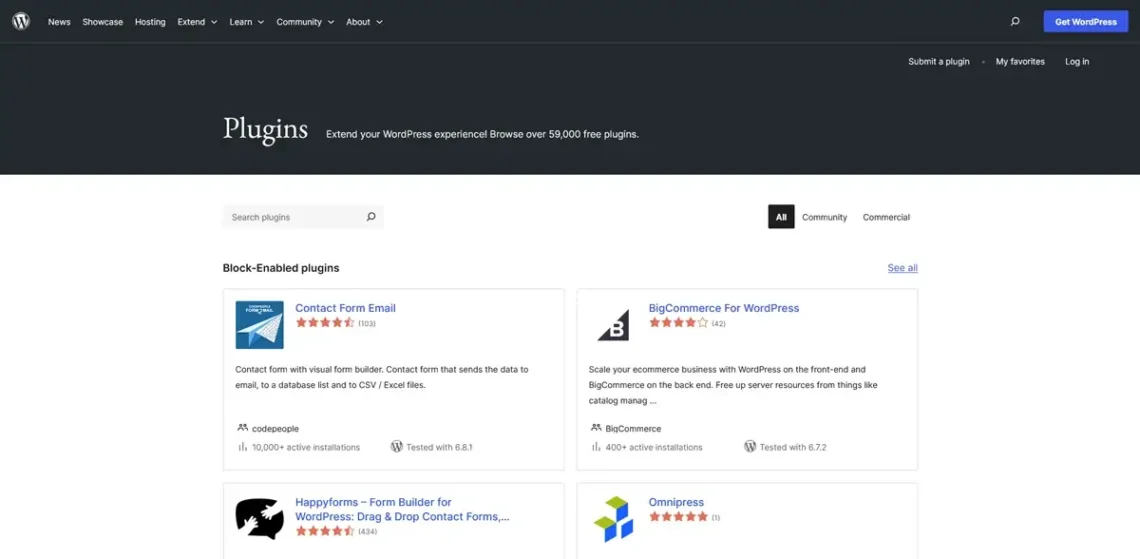1140x559 pixels.
Task: Open the Contact Form Email title link
Action: coord(345,307)
